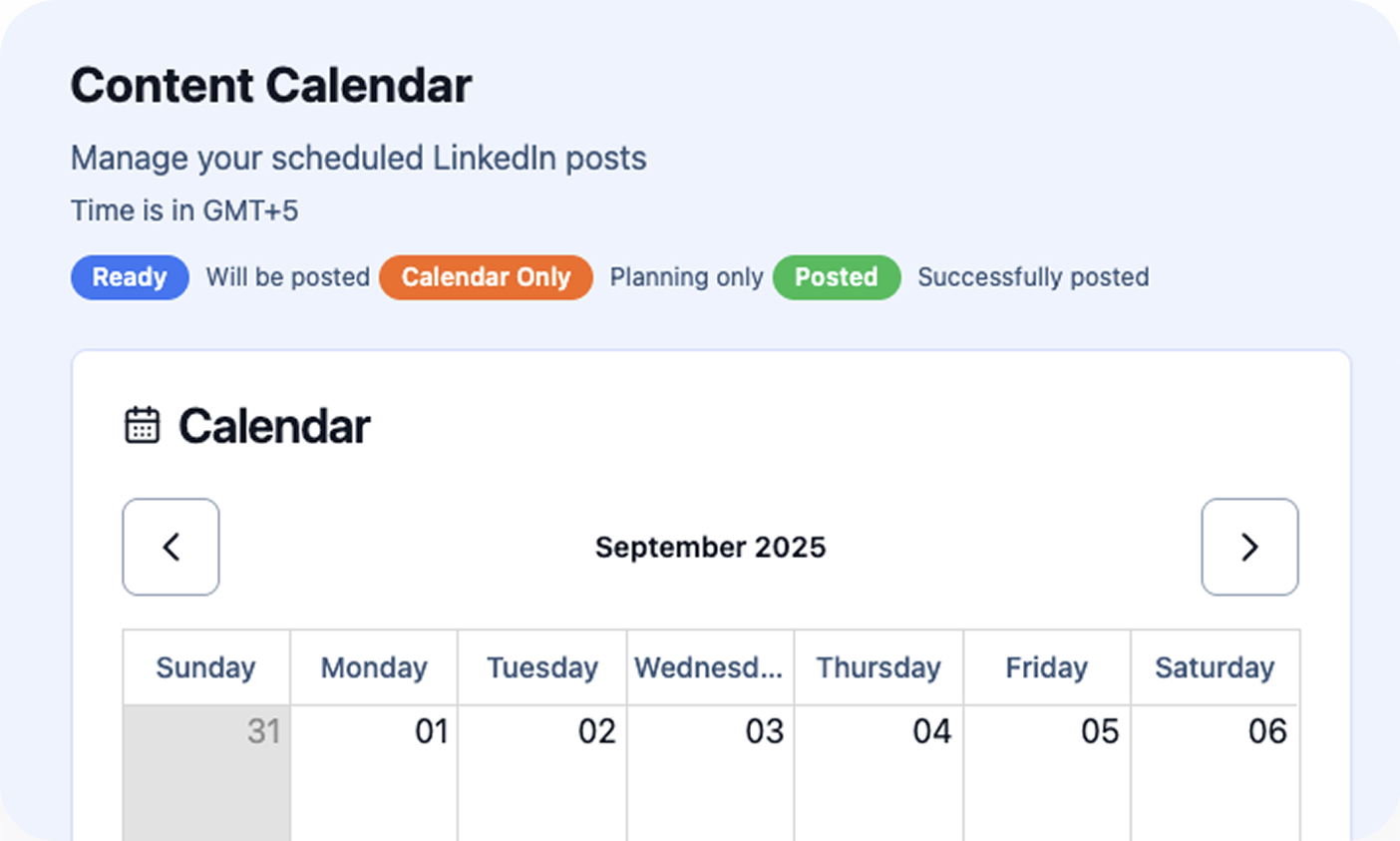Select the Saturday column header
This screenshot has width=1400, height=841.
tap(1215, 667)
